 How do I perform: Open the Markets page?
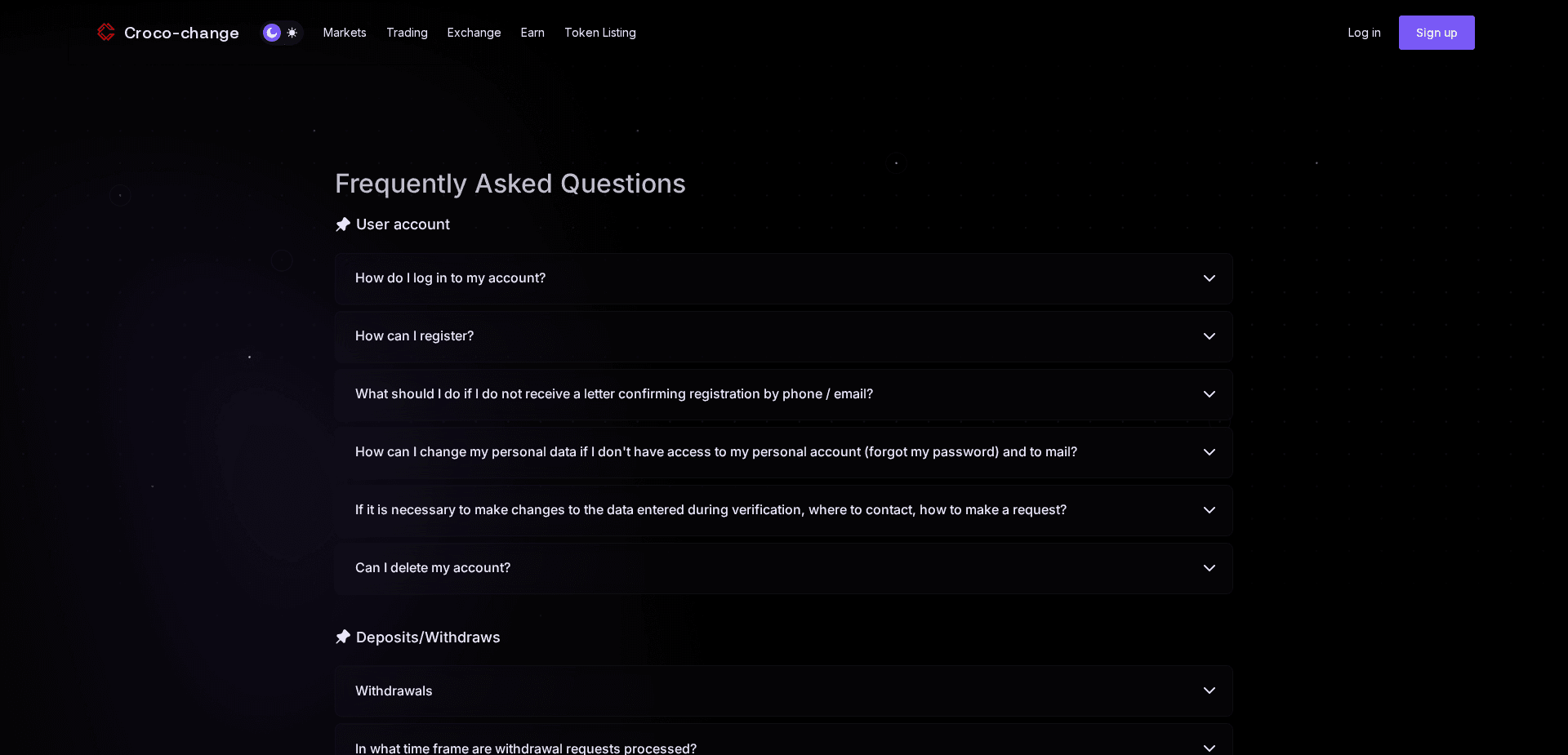344,33
